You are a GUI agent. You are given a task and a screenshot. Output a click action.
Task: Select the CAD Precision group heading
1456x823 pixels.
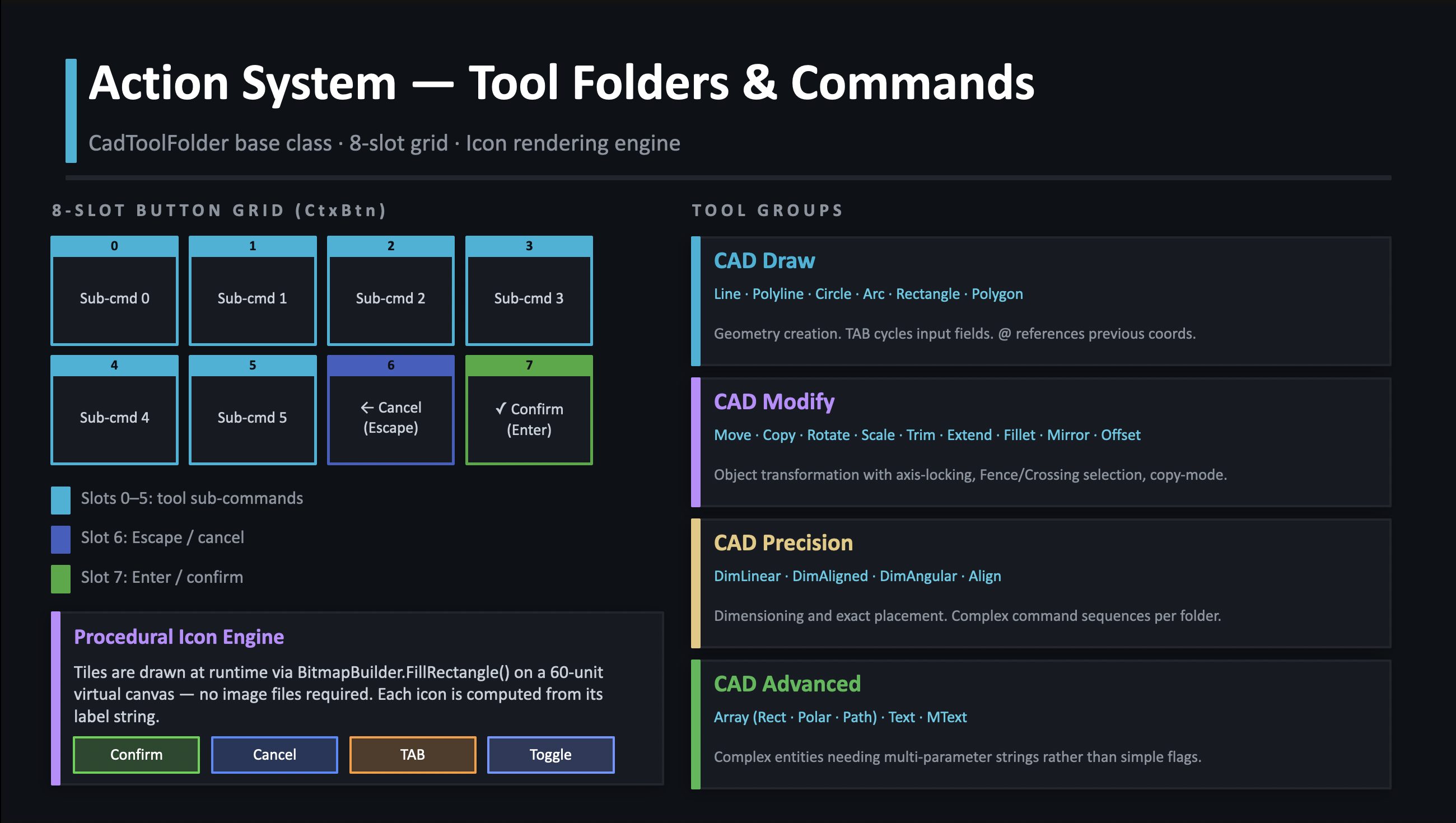click(x=783, y=543)
